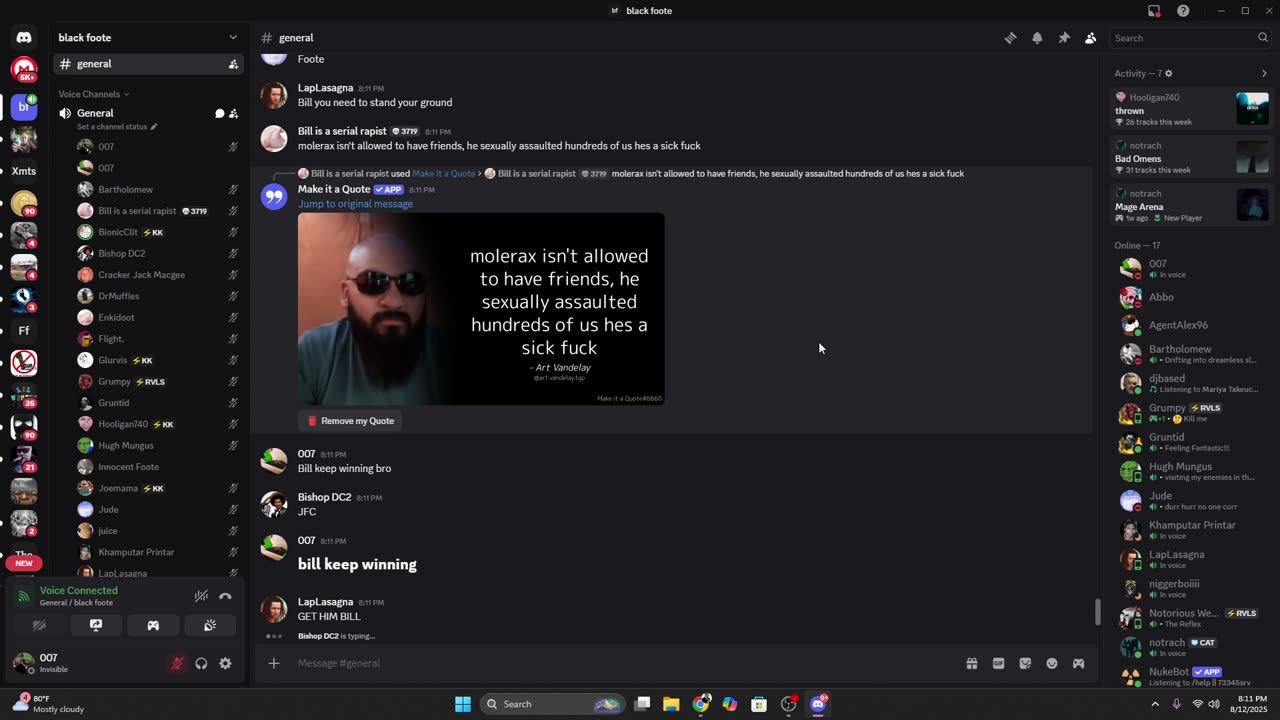Toggle deafen with headphones icon

201,663
